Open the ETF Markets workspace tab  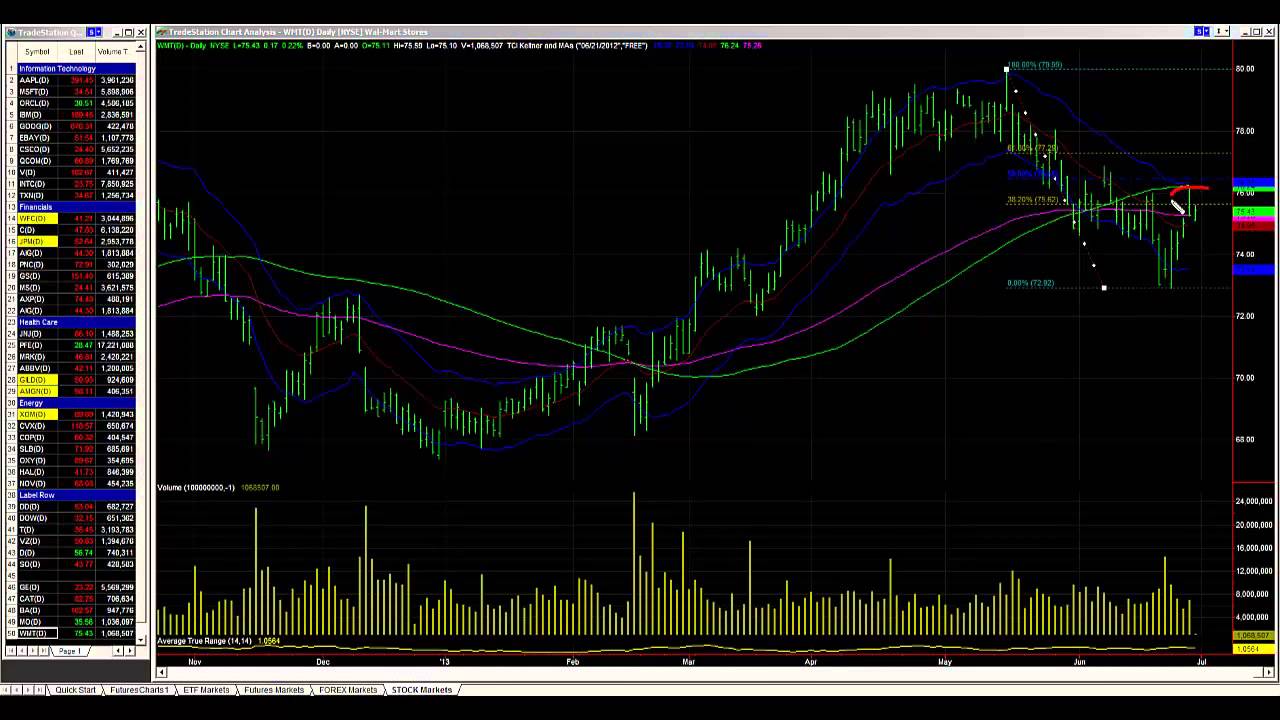coord(206,690)
